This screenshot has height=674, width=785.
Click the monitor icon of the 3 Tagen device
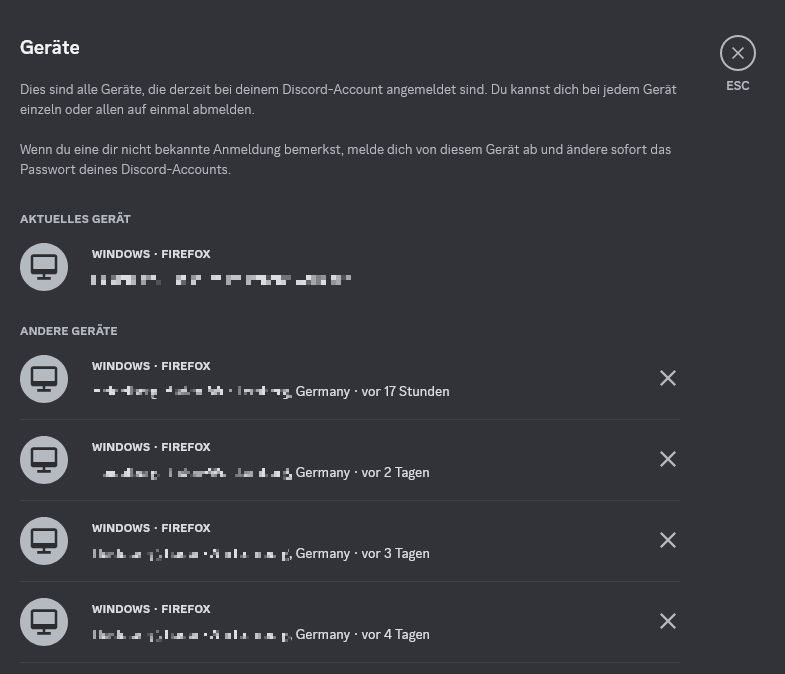(44, 541)
